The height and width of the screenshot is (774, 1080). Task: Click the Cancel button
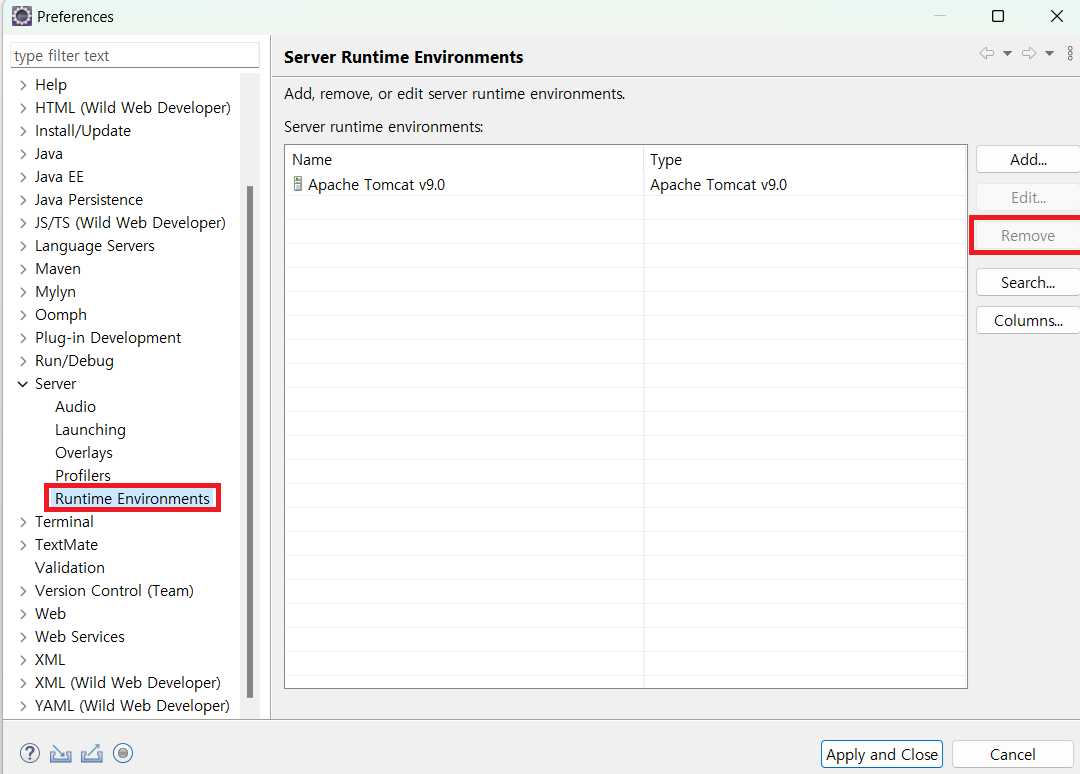tap(1012, 754)
